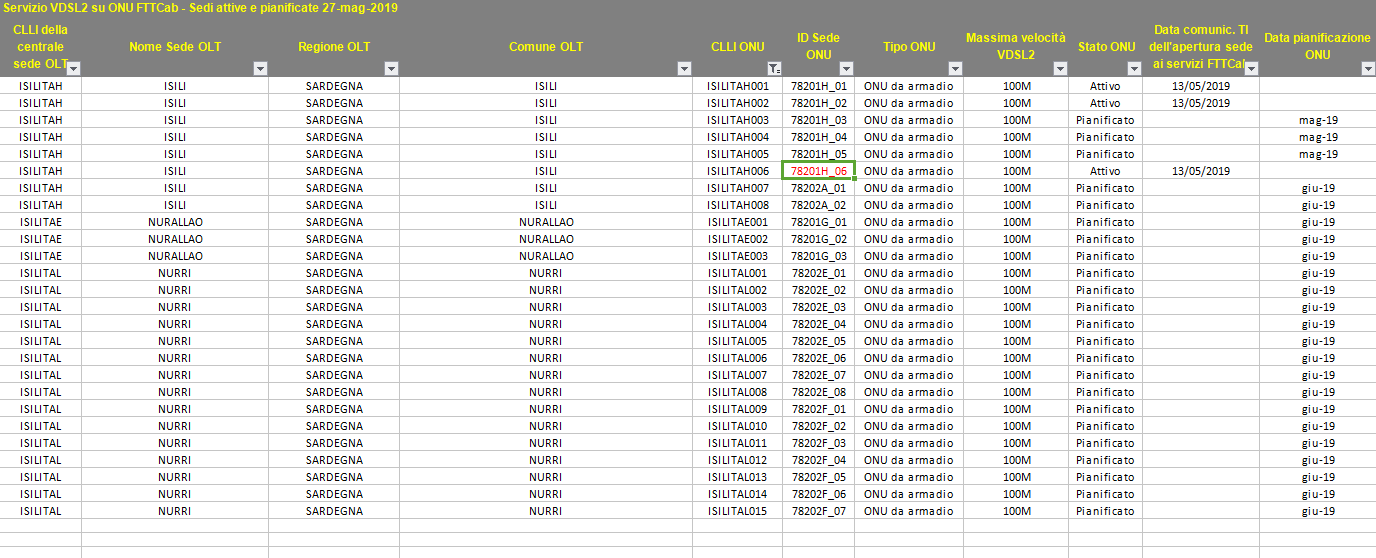Select cell ISILITAH004
Screen dimensions: 1376x558
pyautogui.click(x=738, y=137)
